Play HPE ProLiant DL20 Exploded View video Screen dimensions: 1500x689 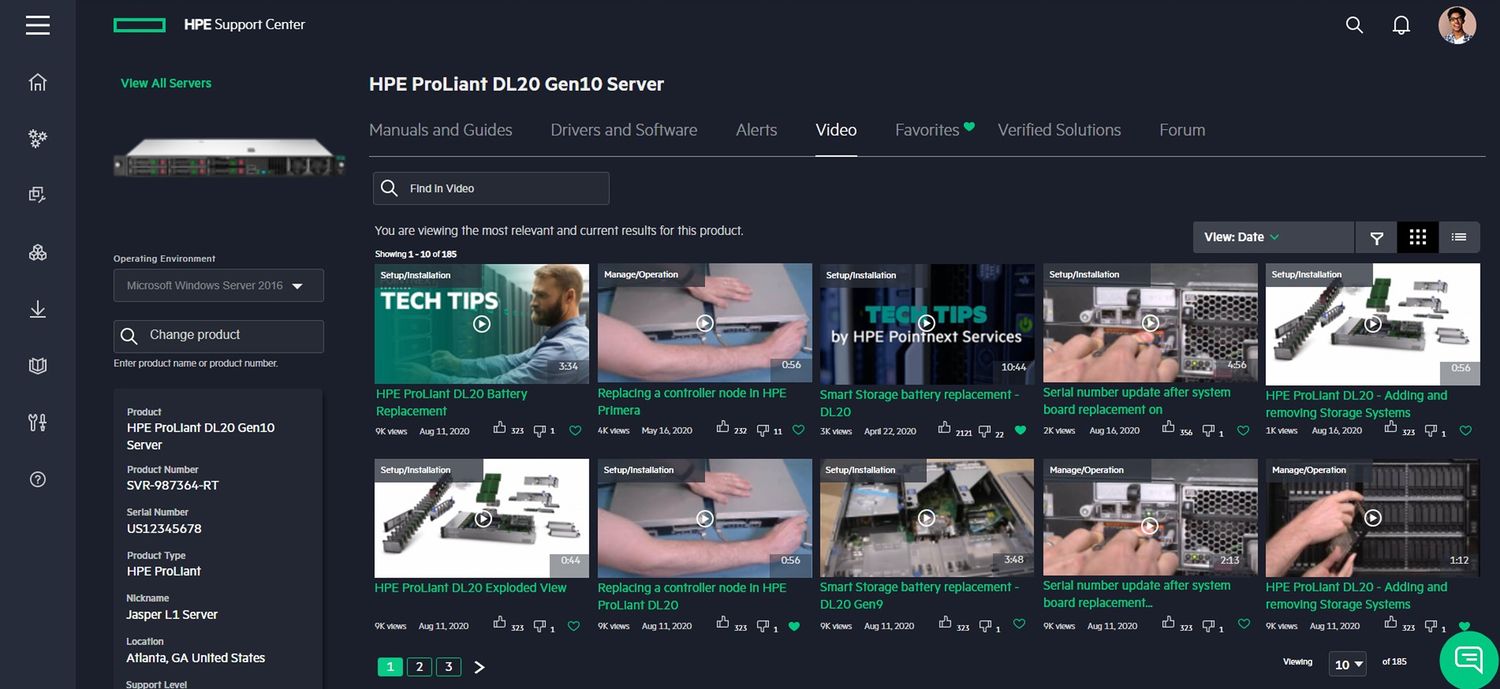tap(483, 518)
